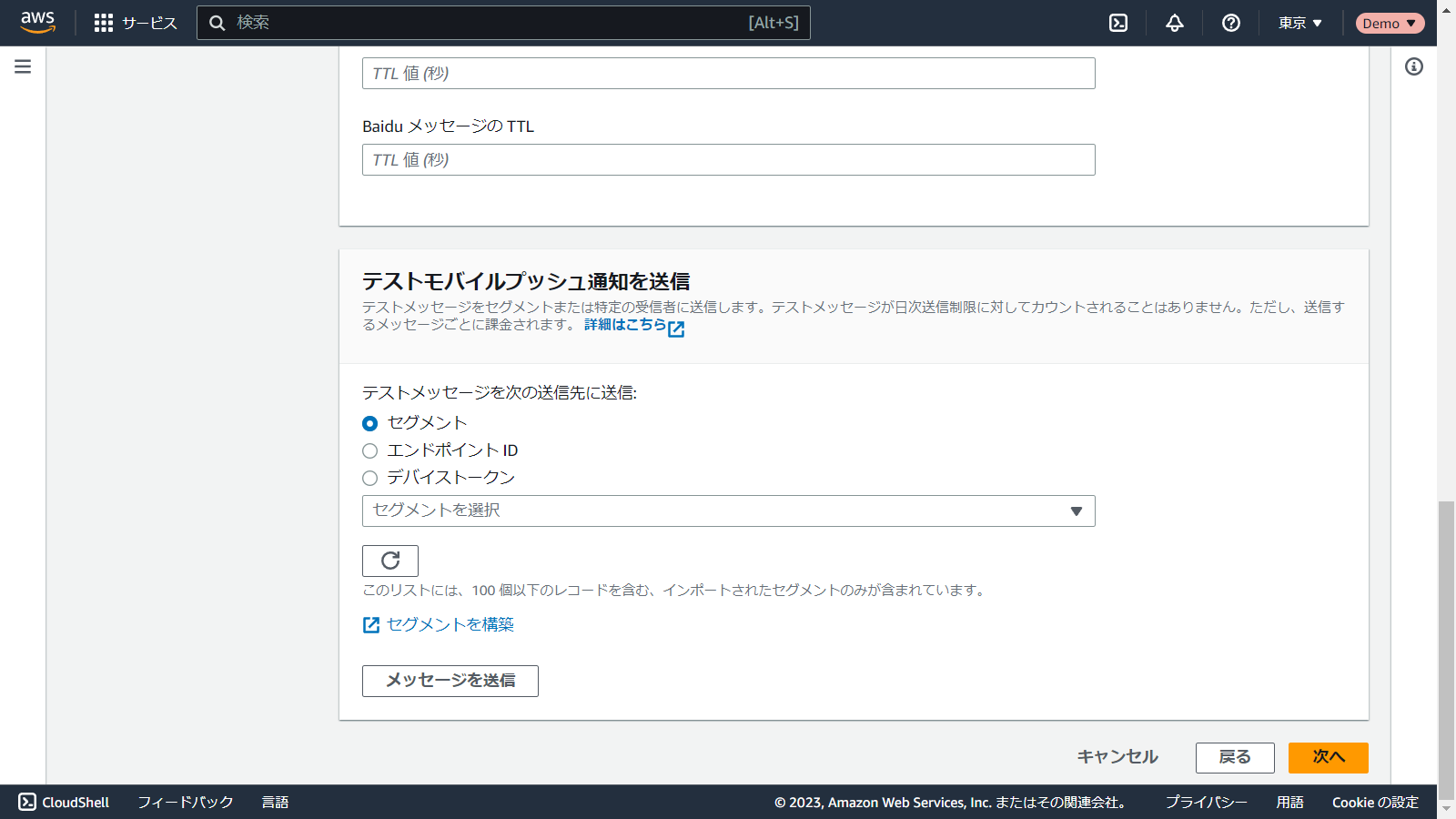1456x819 pixels.
Task: Refresh the segment list
Action: pos(390,561)
